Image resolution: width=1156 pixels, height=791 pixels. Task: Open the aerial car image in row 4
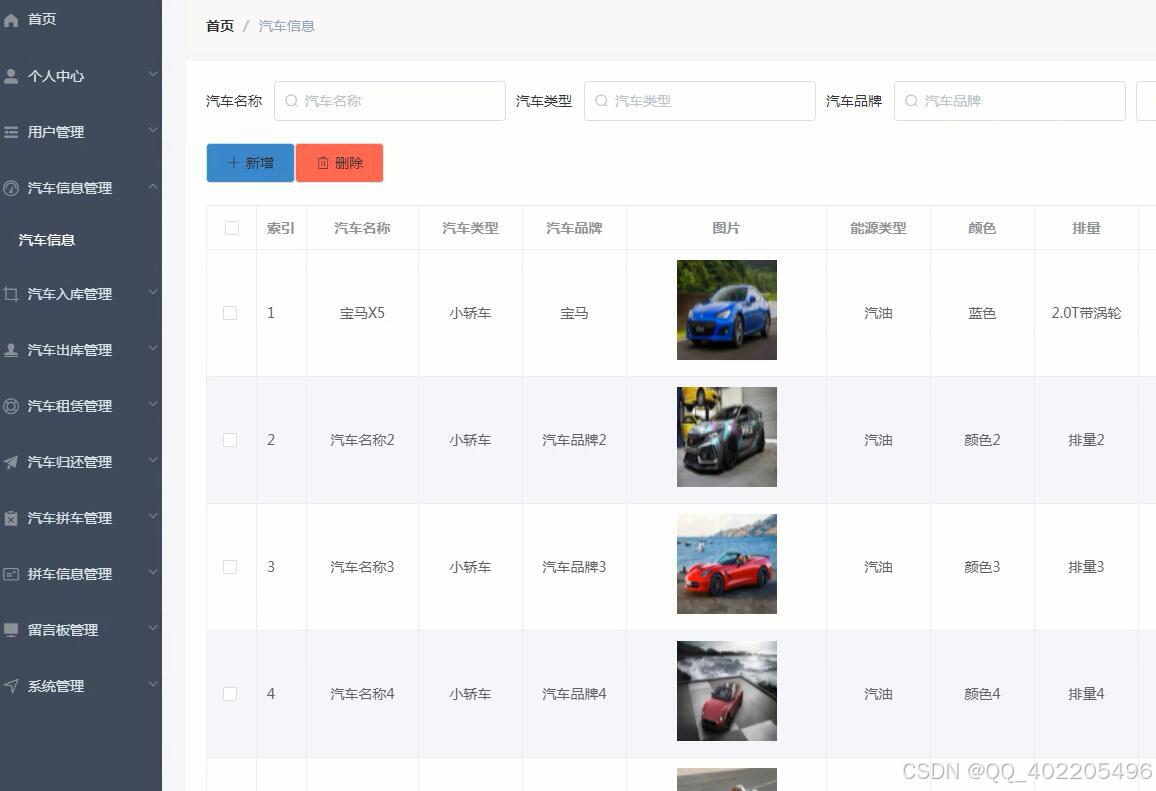pos(727,691)
